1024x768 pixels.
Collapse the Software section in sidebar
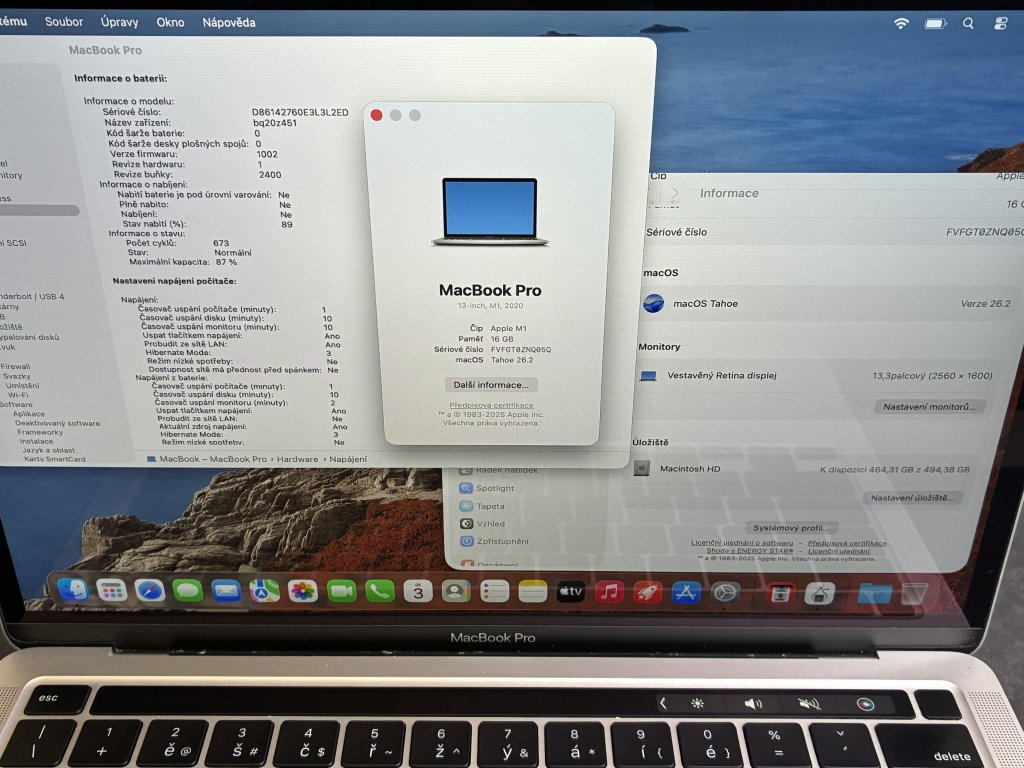pos(16,404)
